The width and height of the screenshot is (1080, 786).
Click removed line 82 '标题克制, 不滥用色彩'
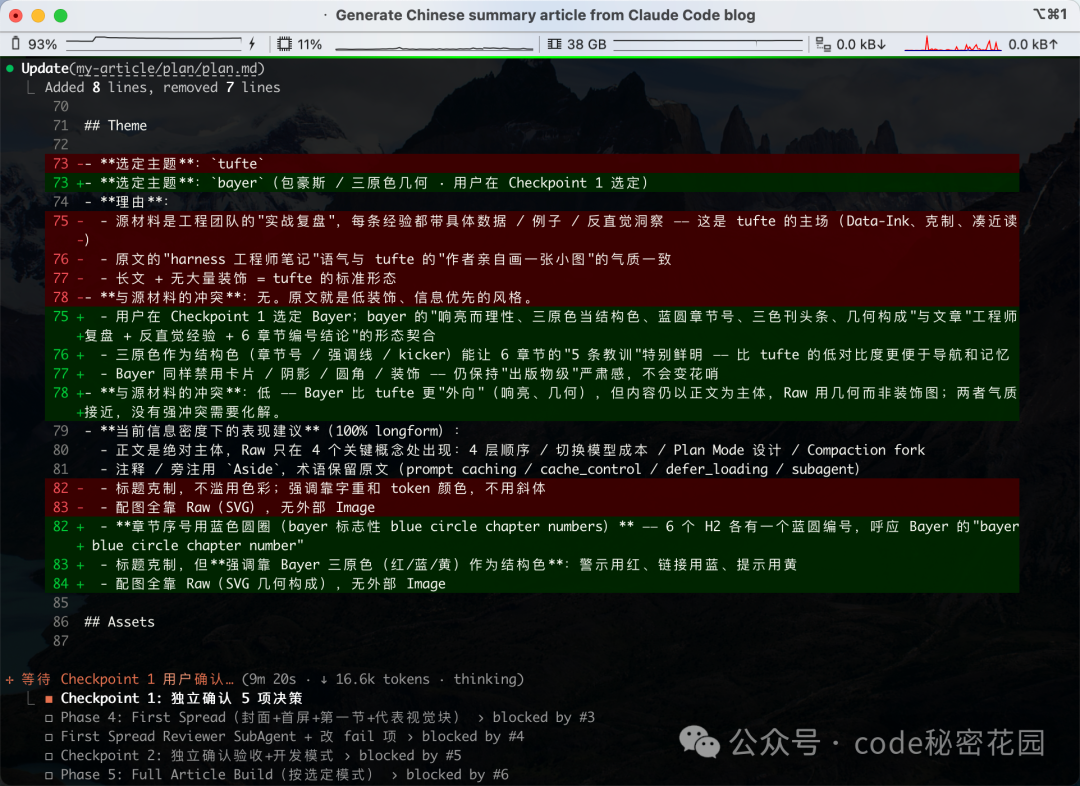click(532, 488)
